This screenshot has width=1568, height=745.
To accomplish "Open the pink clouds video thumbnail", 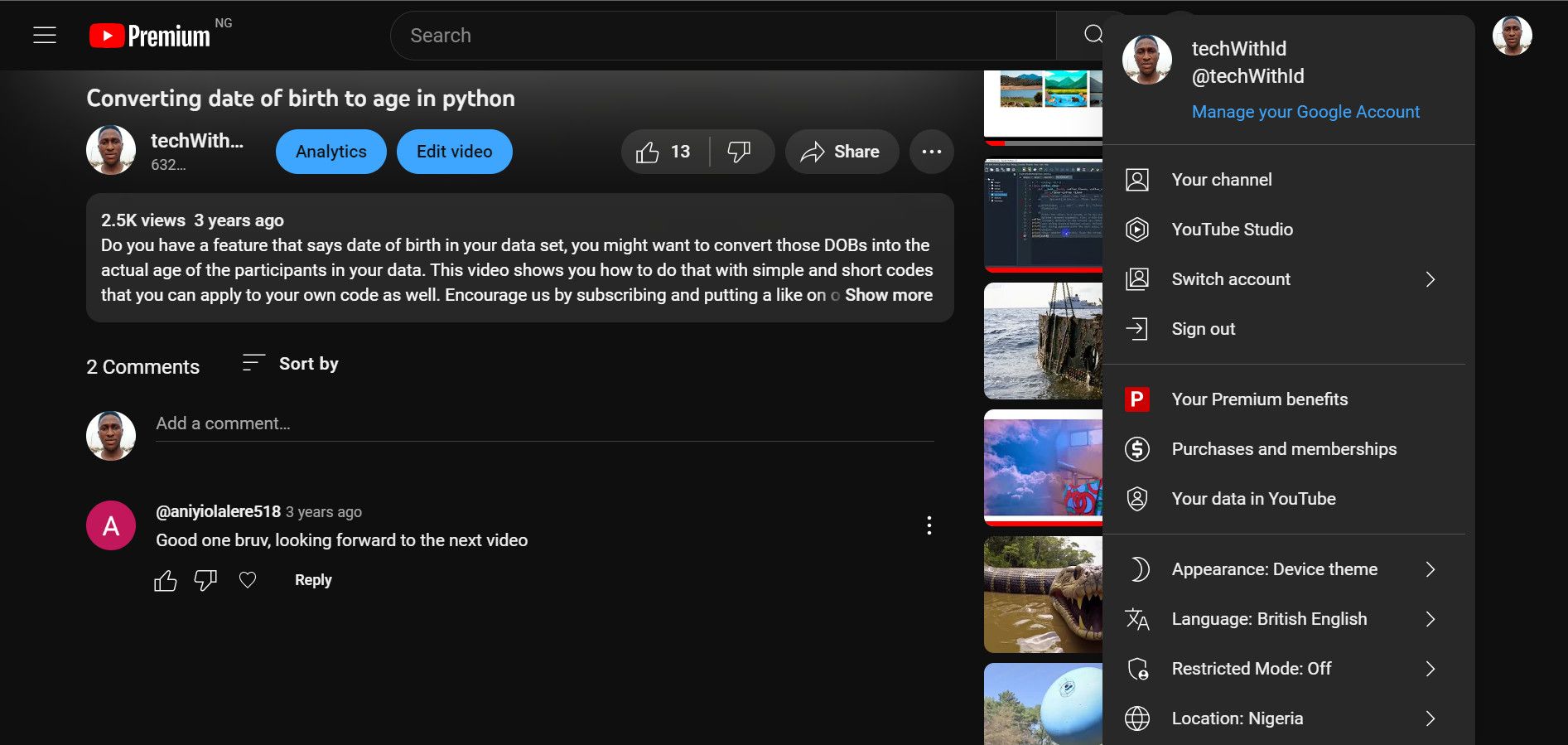I will point(1044,467).
